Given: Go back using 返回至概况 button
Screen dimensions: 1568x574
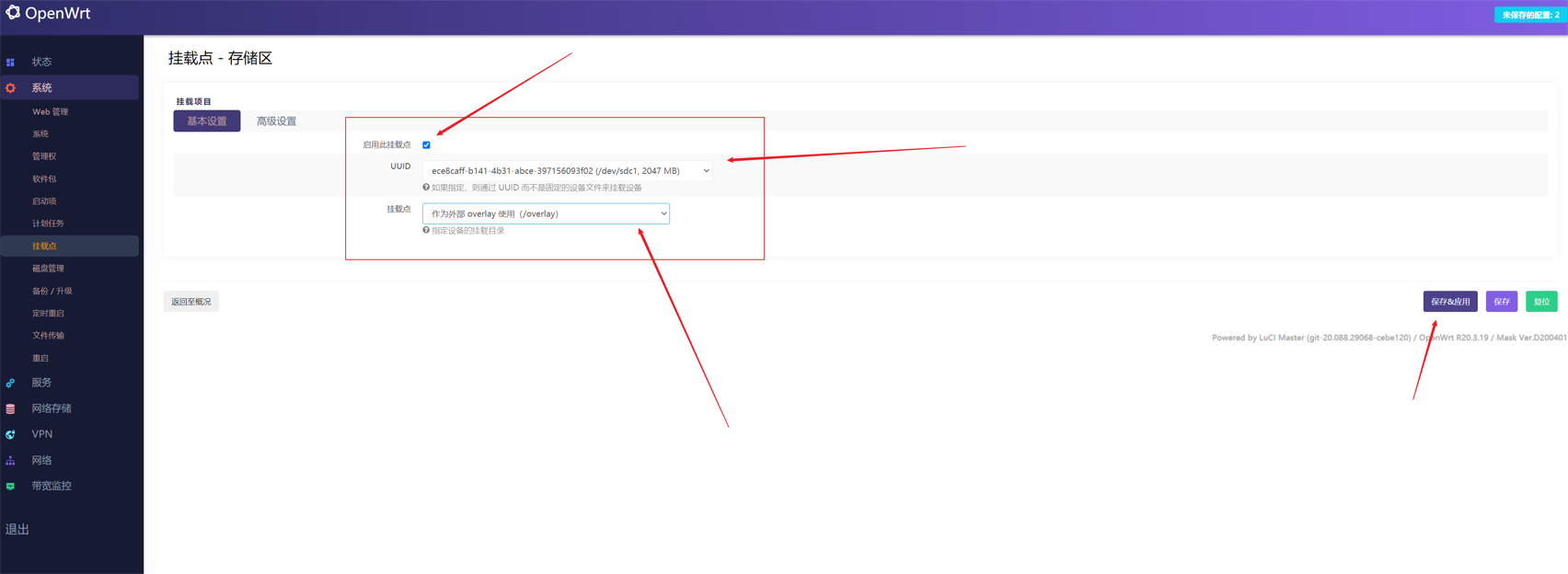Looking at the screenshot, I should point(191,302).
